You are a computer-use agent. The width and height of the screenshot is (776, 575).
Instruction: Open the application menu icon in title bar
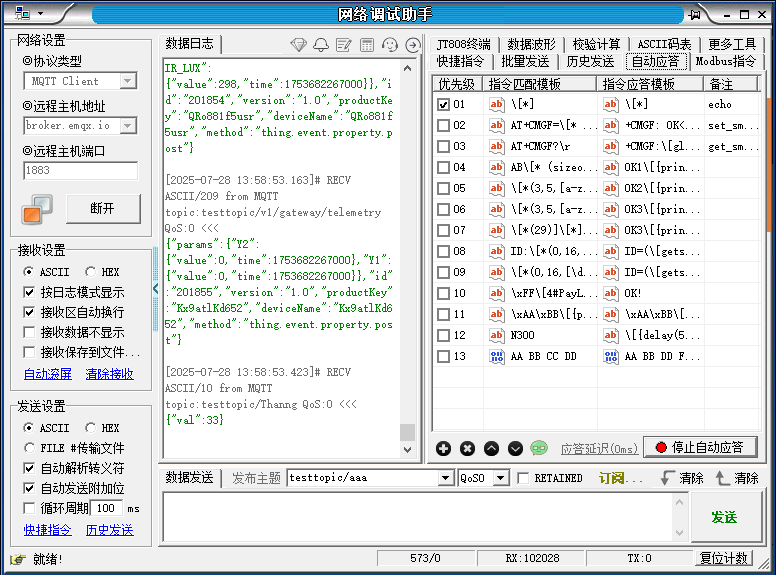coord(23,13)
